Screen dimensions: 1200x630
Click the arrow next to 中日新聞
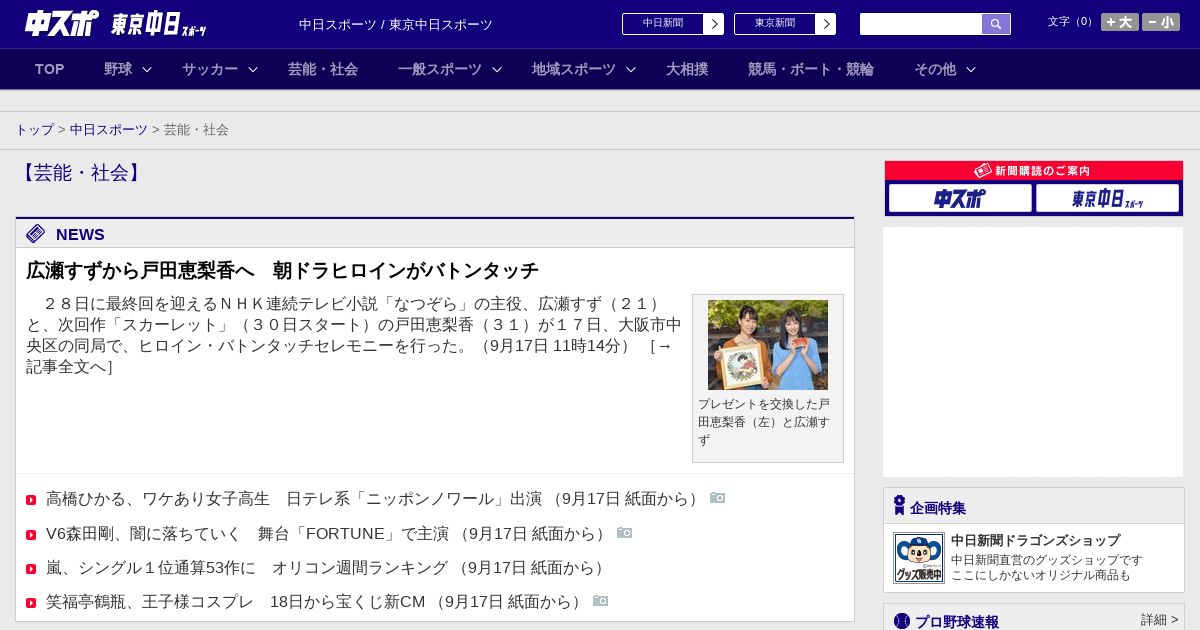tap(714, 24)
